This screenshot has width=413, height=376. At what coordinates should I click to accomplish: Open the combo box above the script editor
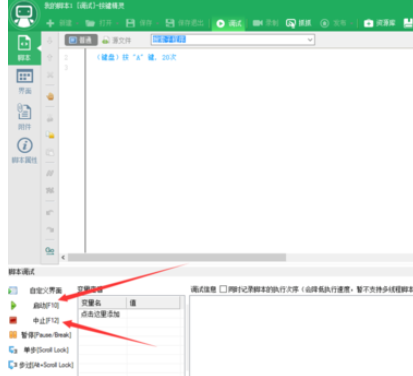click(x=233, y=40)
